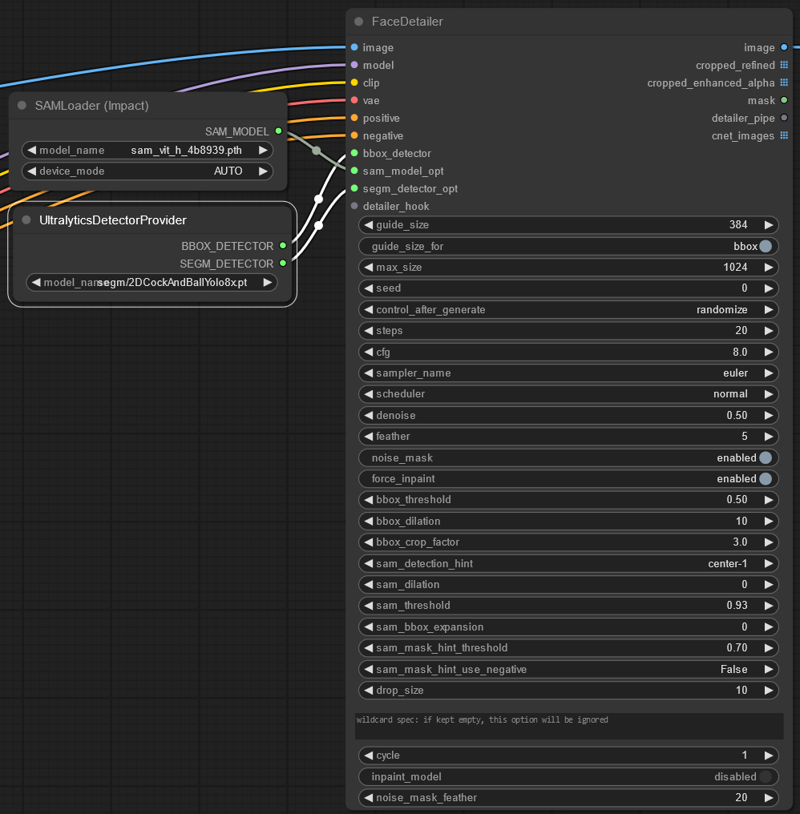This screenshot has width=800, height=814.
Task: Decrease bbox_dilation with left arrow
Action: (x=369, y=521)
